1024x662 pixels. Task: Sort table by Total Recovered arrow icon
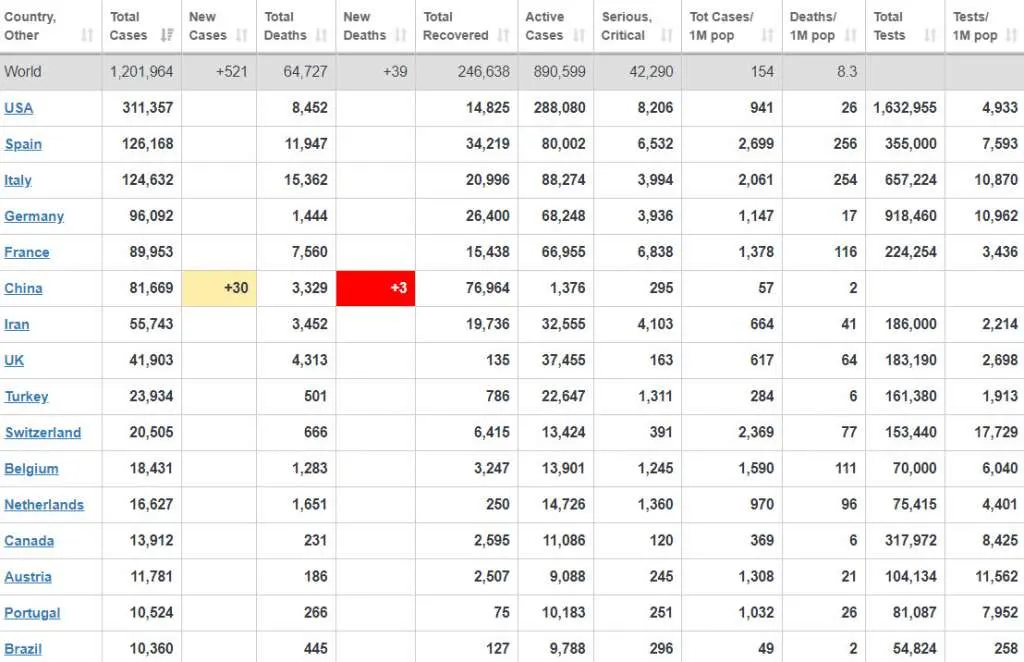coord(503,35)
